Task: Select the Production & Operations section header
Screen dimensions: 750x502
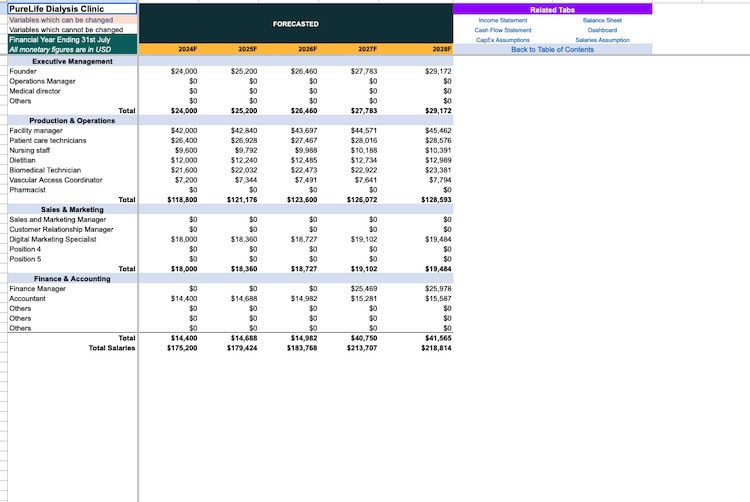Action: tap(73, 120)
